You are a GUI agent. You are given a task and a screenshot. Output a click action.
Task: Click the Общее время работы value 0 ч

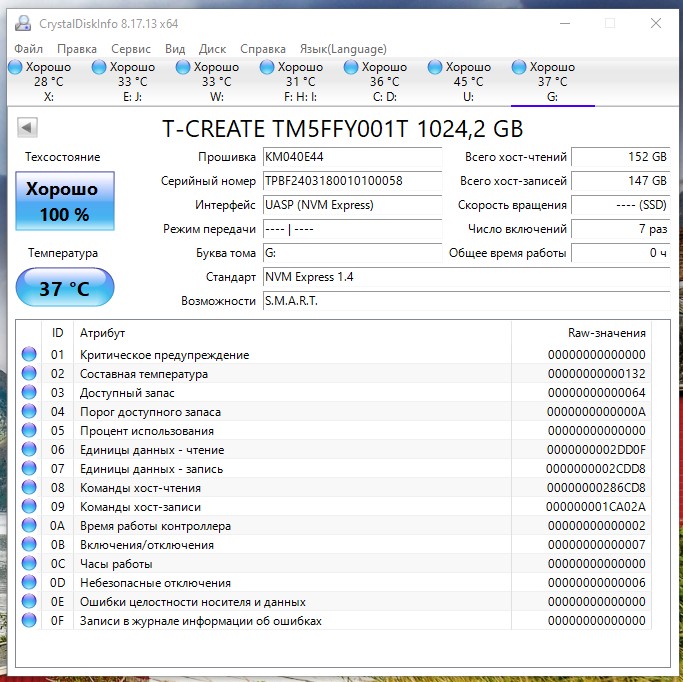621,253
